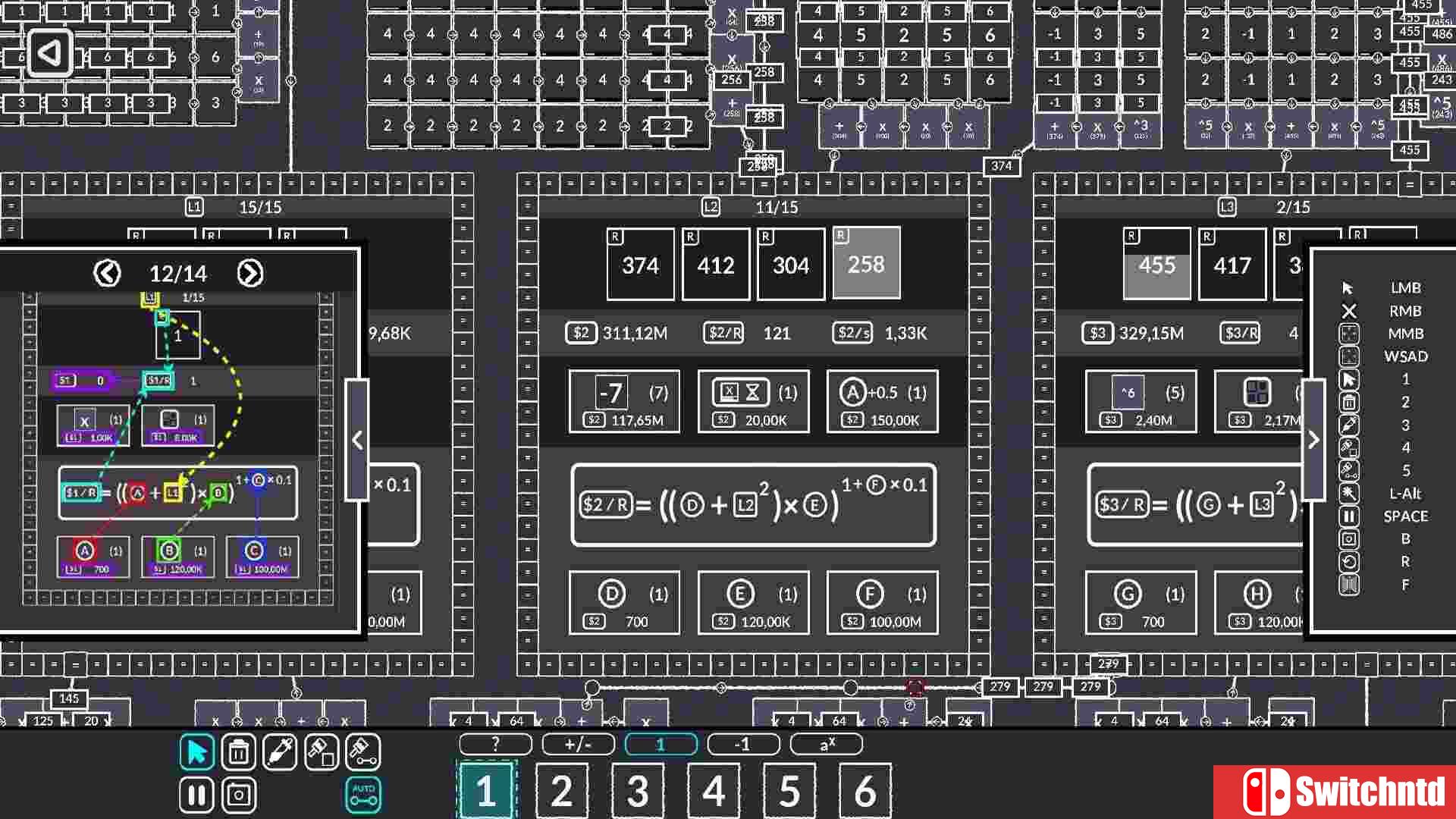This screenshot has width=1456, height=819.
Task: Switch to the -1 tab
Action: click(x=743, y=745)
